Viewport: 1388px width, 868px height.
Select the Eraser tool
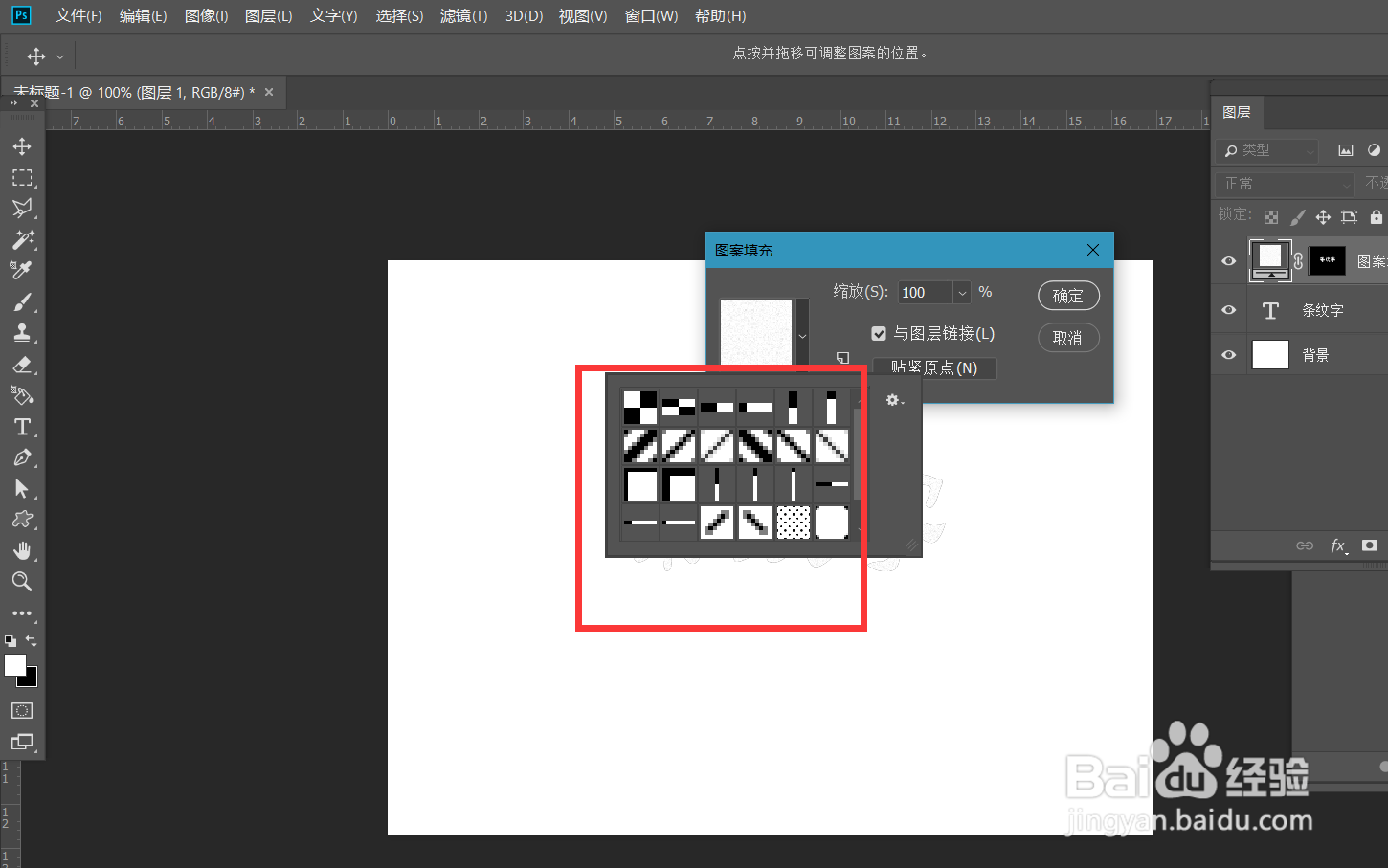(x=22, y=365)
